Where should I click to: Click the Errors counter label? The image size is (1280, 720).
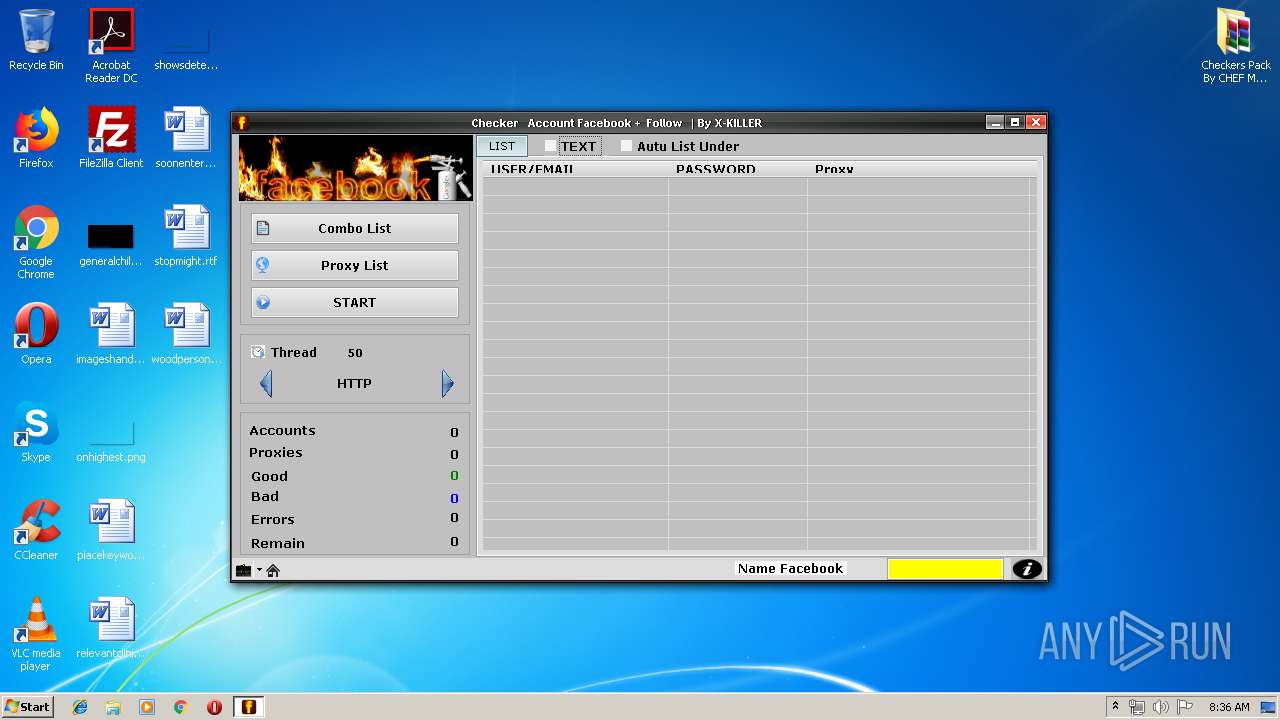tap(273, 519)
